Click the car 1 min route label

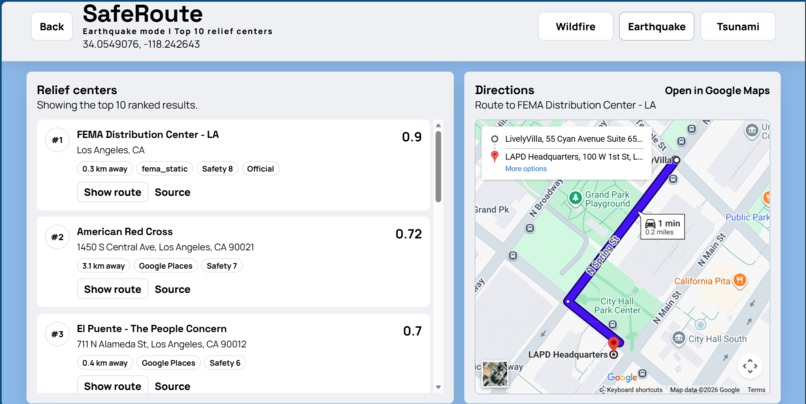(x=663, y=227)
